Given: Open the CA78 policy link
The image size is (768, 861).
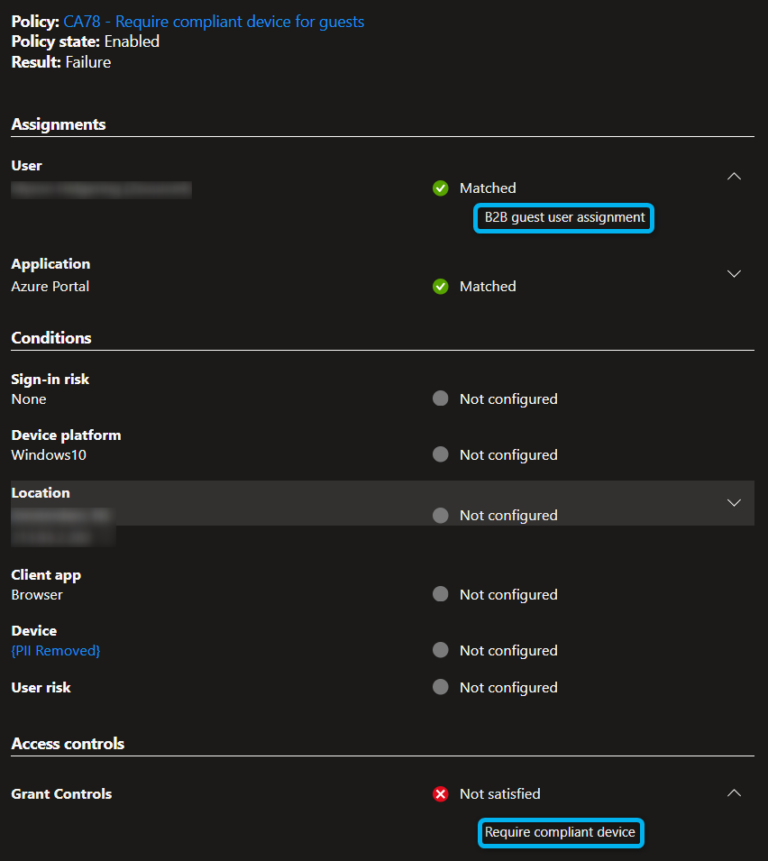Looking at the screenshot, I should tap(213, 21).
